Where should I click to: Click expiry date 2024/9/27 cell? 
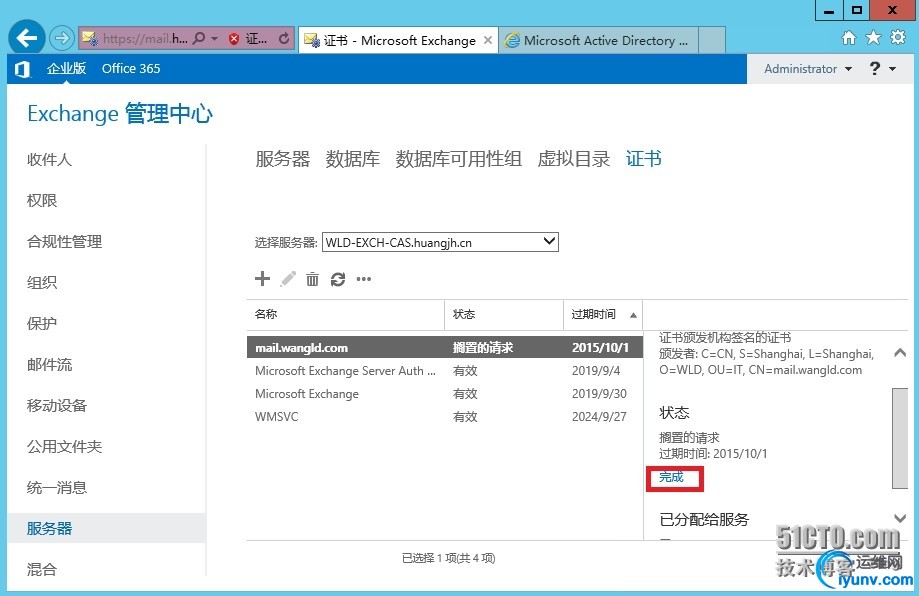[599, 417]
